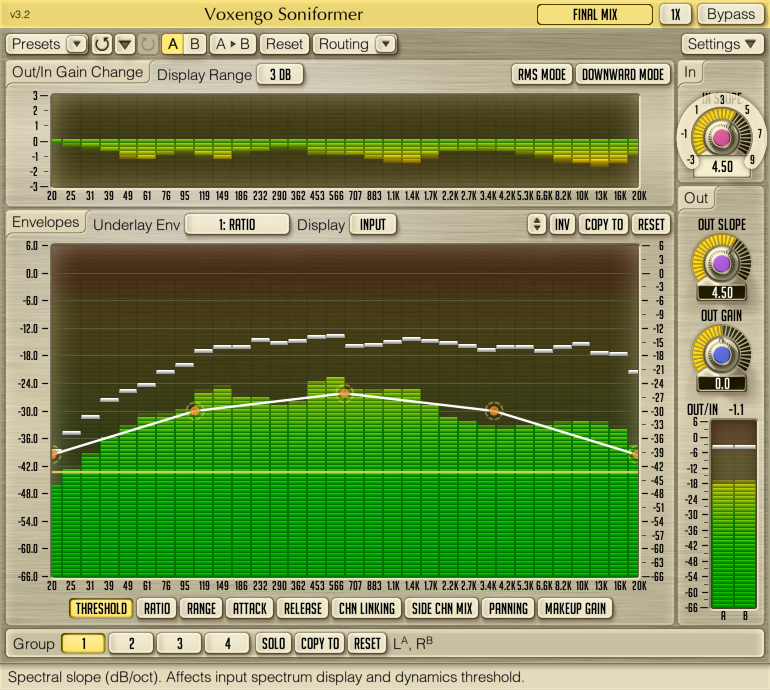
Task: Click the In Slope value 4.50
Action: pyautogui.click(x=722, y=167)
